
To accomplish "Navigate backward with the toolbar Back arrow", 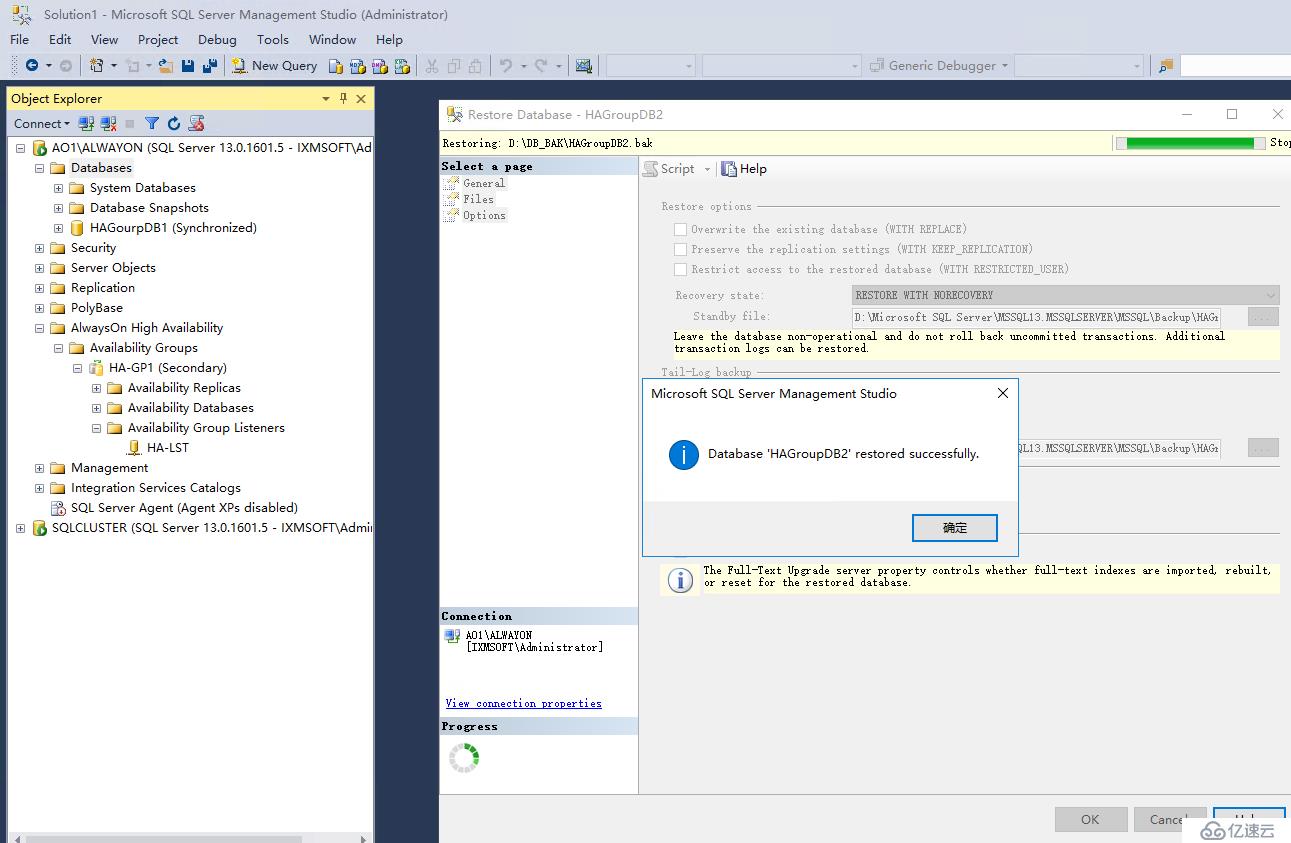I will (x=32, y=66).
